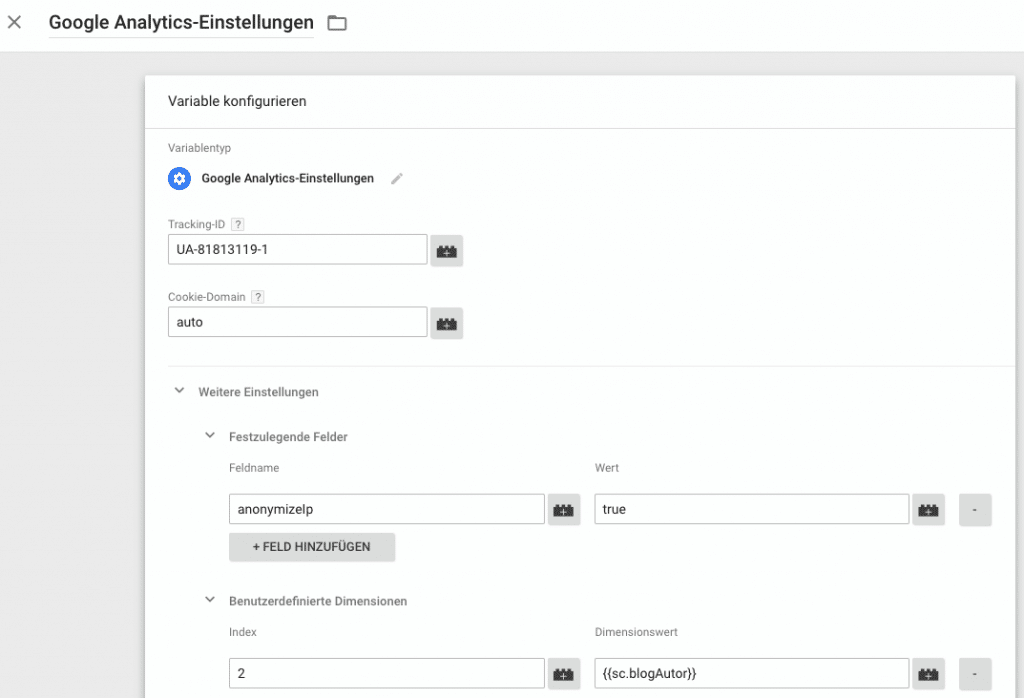
Task: Click the Dimensionswert column label
Action: [x=636, y=632]
